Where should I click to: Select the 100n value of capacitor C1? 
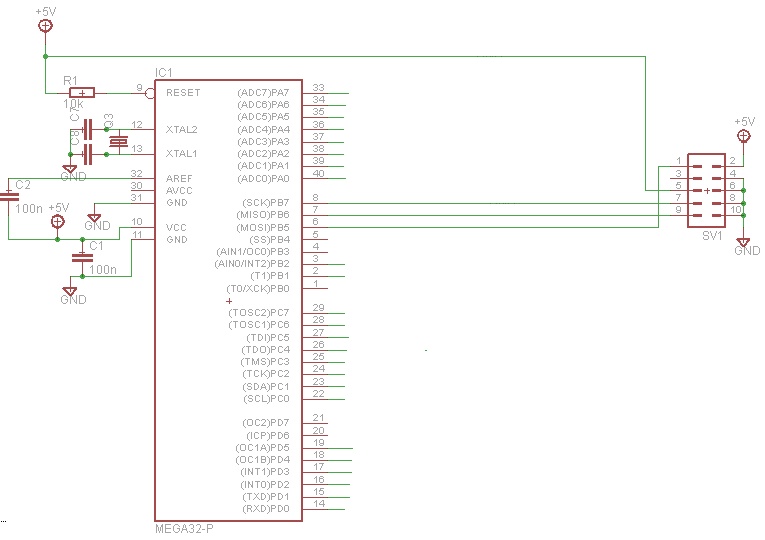click(102, 270)
